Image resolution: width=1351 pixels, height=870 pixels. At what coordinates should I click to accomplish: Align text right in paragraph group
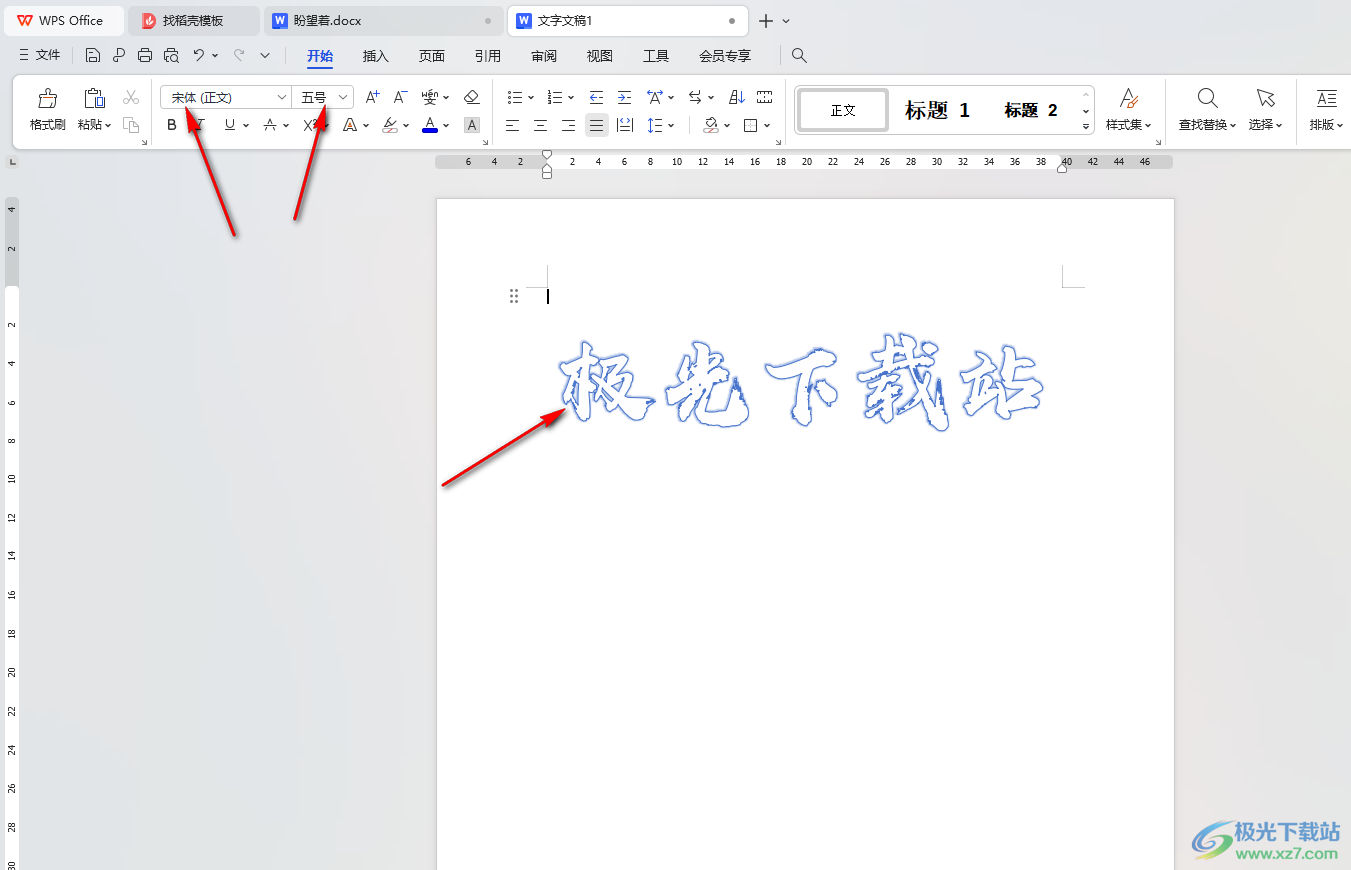[568, 125]
